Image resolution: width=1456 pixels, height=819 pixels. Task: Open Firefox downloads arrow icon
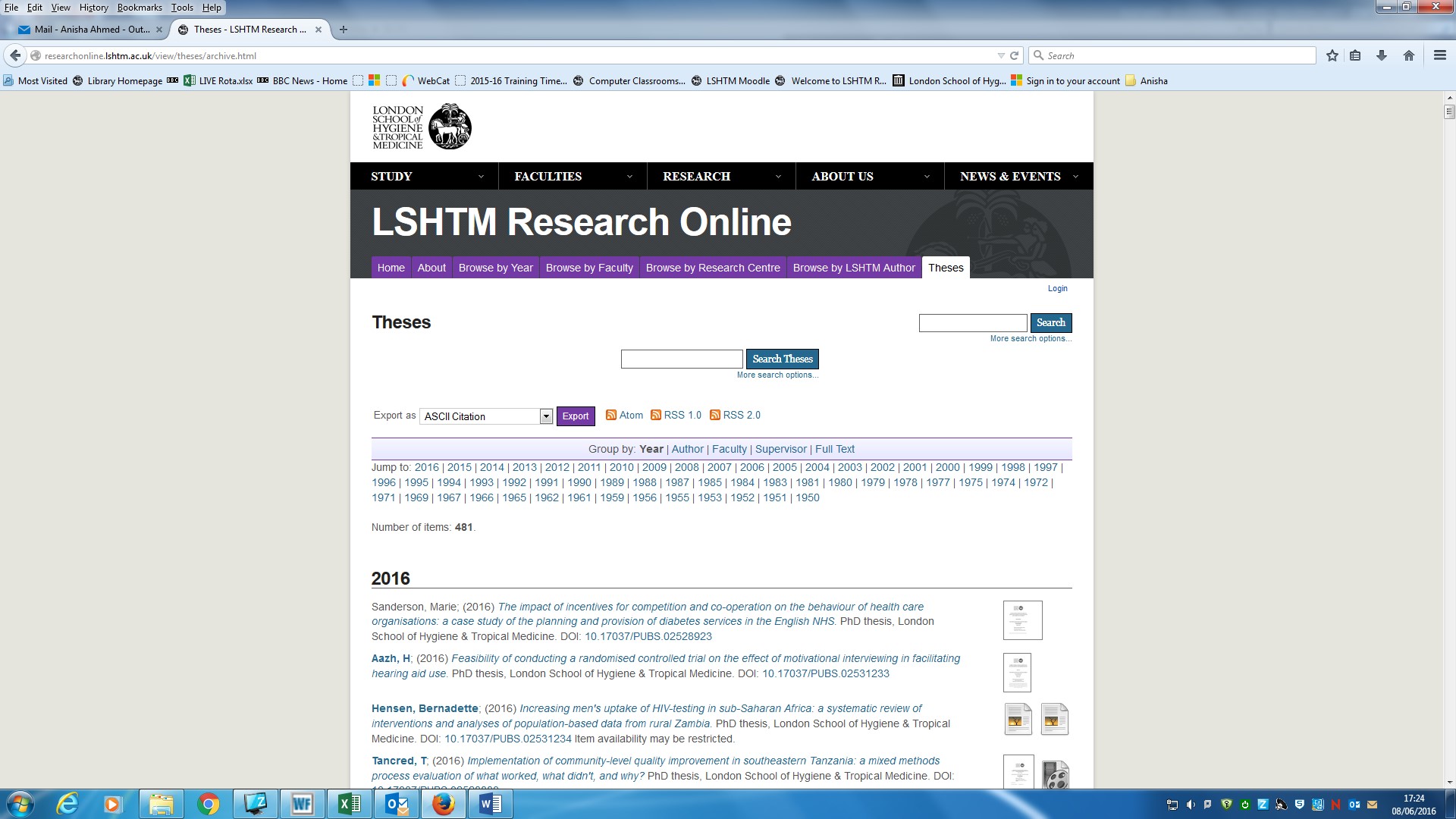(1381, 55)
